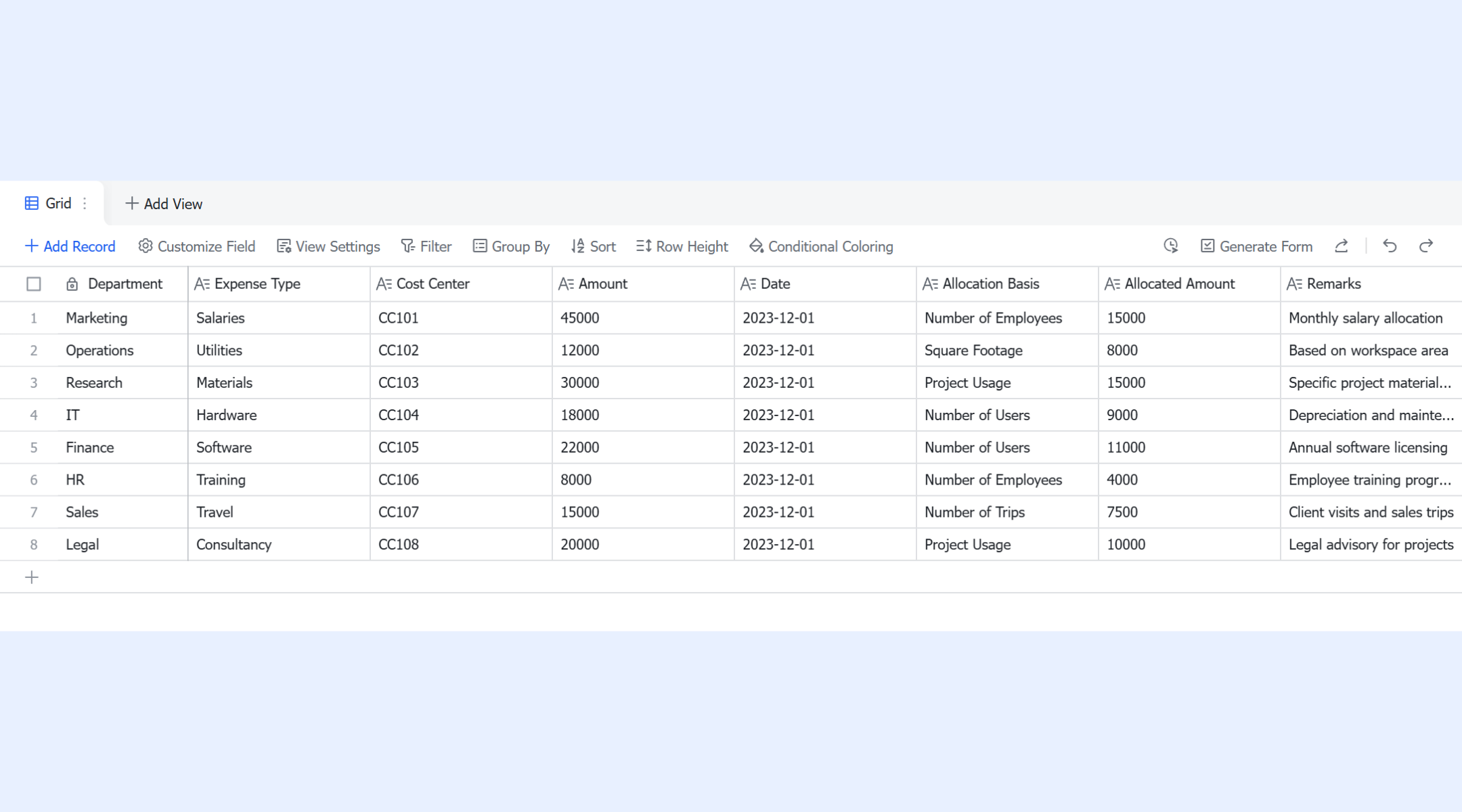Select cost center CC108
1462x812 pixels.
pos(461,545)
